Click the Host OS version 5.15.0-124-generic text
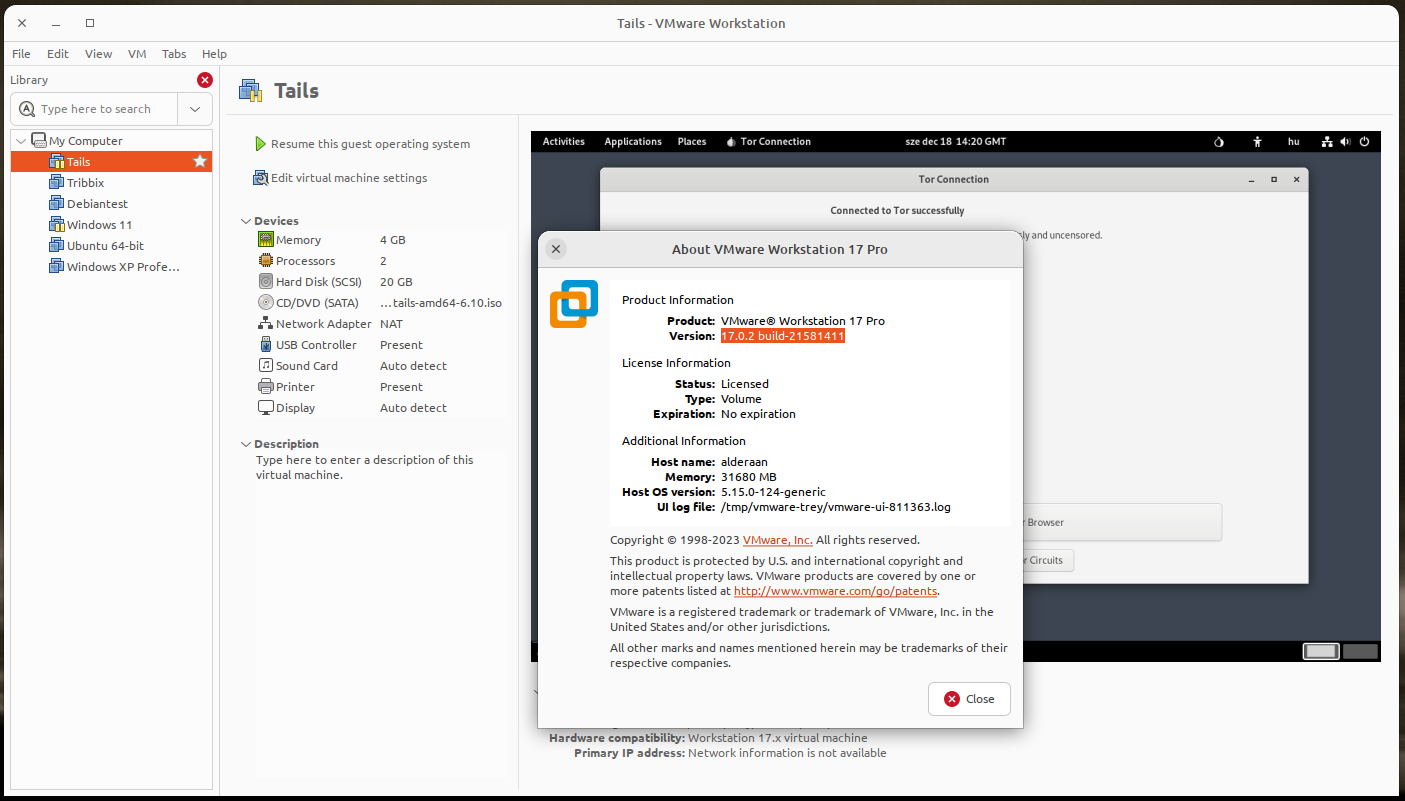Image resolution: width=1405 pixels, height=801 pixels. click(774, 492)
